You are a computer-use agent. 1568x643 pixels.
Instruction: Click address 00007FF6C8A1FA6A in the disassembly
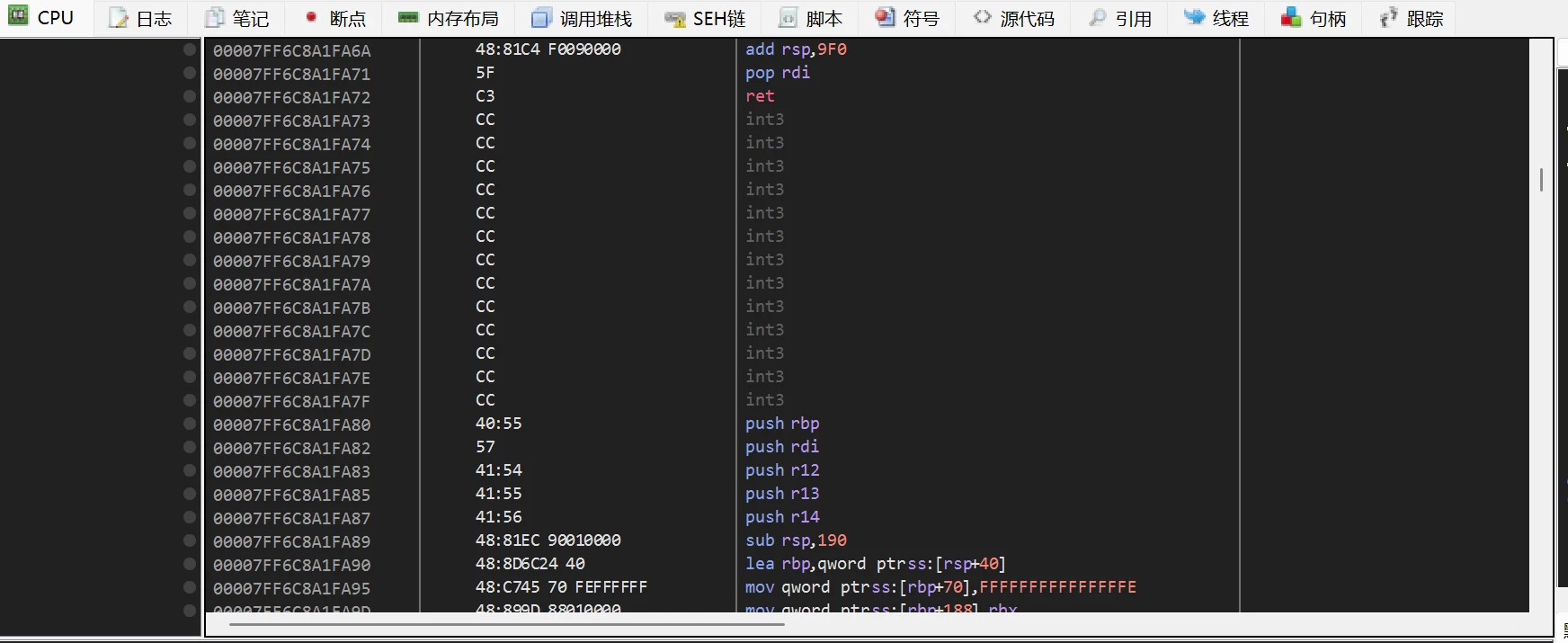[291, 50]
